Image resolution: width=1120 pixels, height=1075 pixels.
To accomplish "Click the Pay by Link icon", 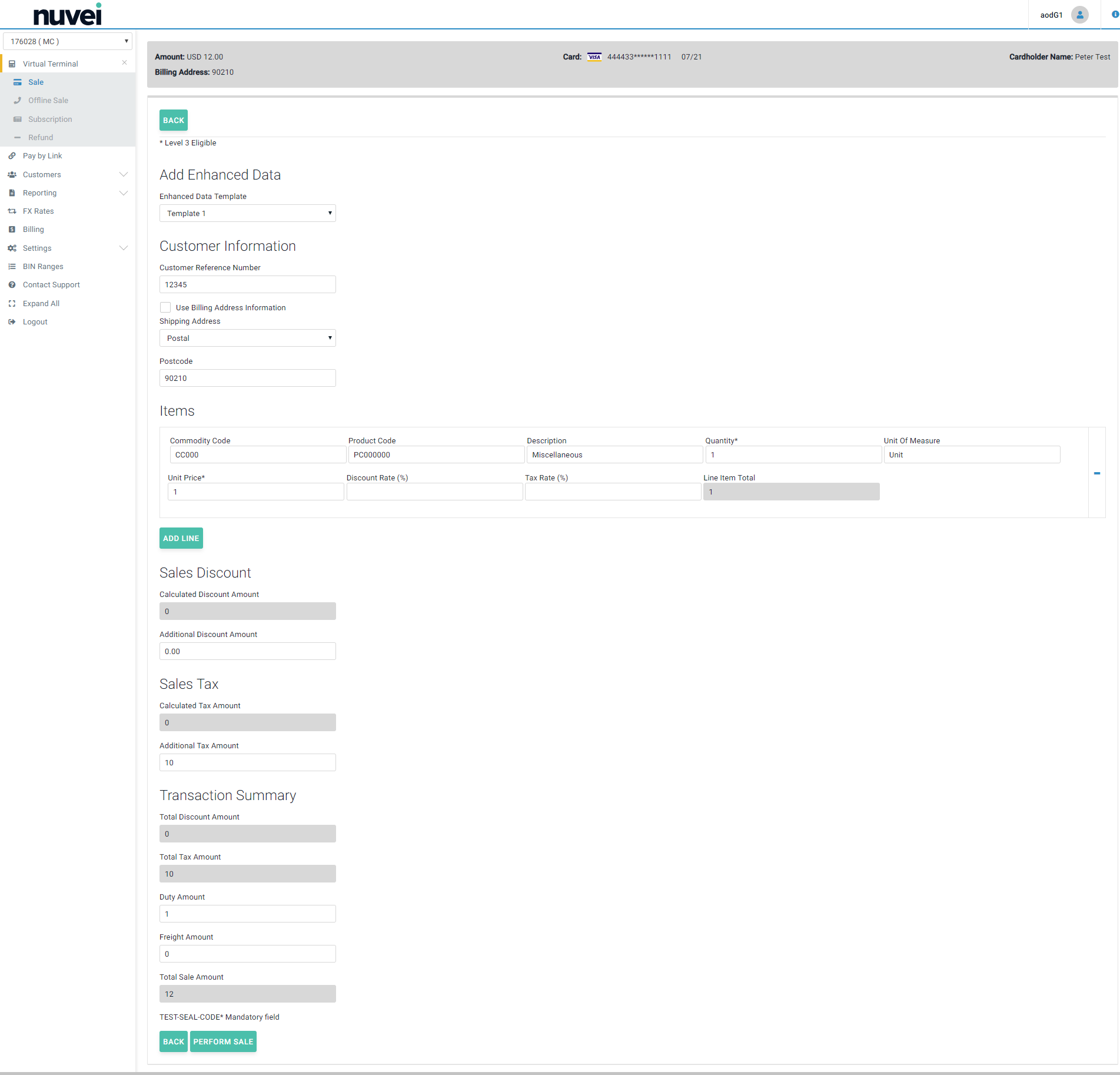I will tap(12, 156).
